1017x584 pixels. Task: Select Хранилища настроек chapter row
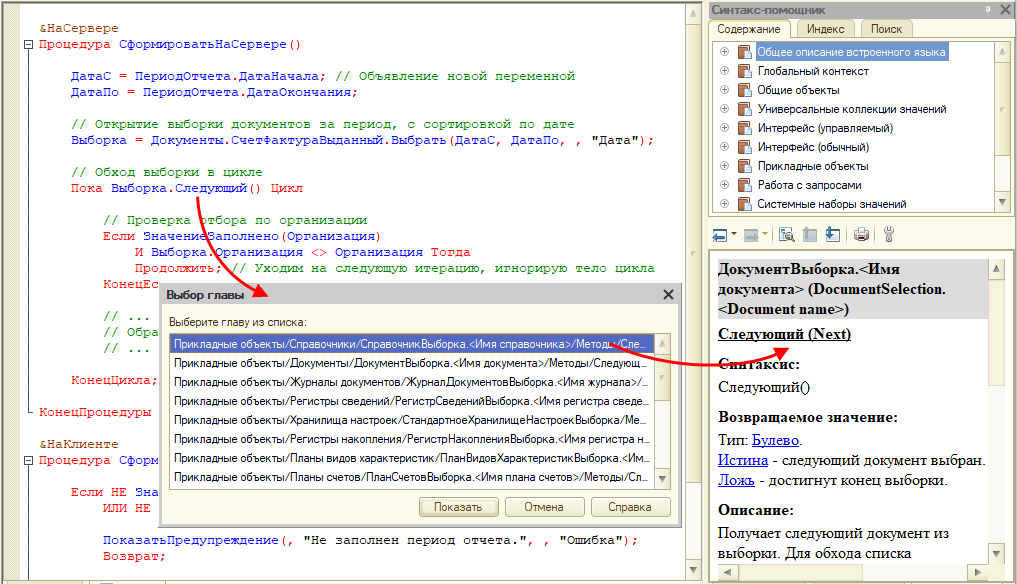pos(412,420)
